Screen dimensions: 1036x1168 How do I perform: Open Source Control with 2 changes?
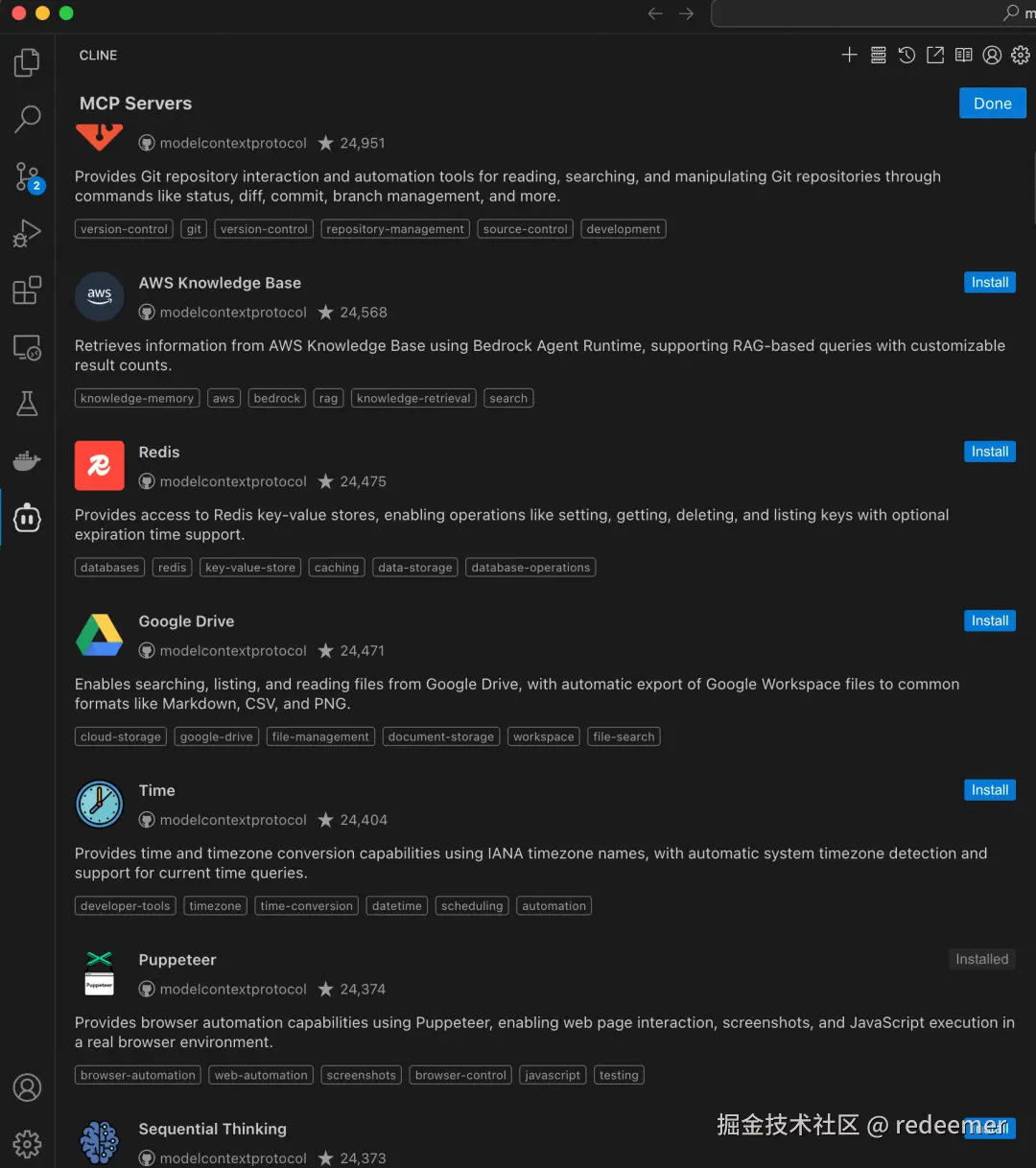[28, 177]
